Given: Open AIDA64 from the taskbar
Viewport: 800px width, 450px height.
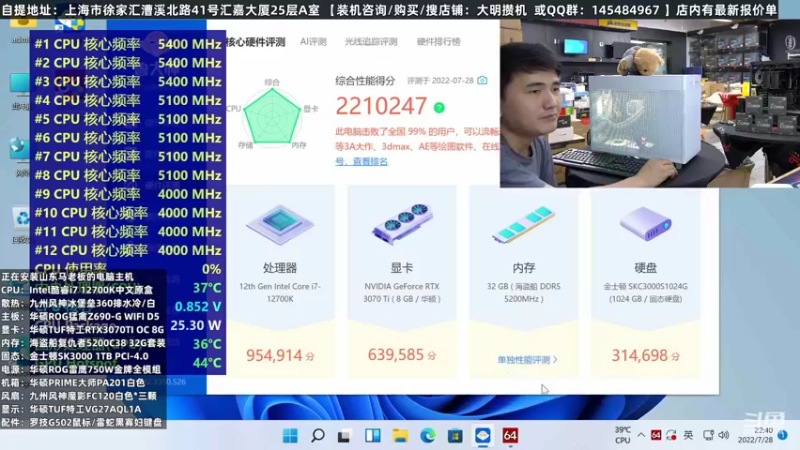Looking at the screenshot, I should (510, 435).
